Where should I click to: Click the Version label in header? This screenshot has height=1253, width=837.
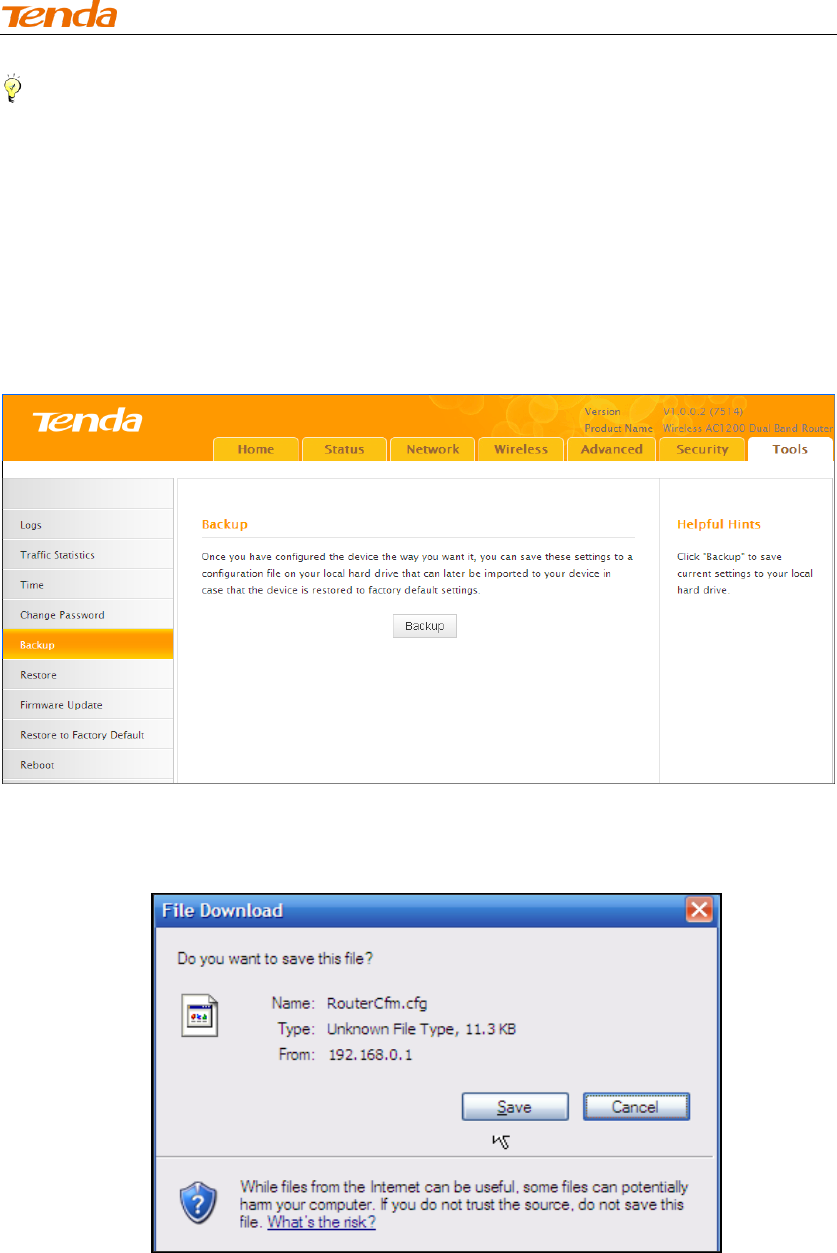click(603, 411)
